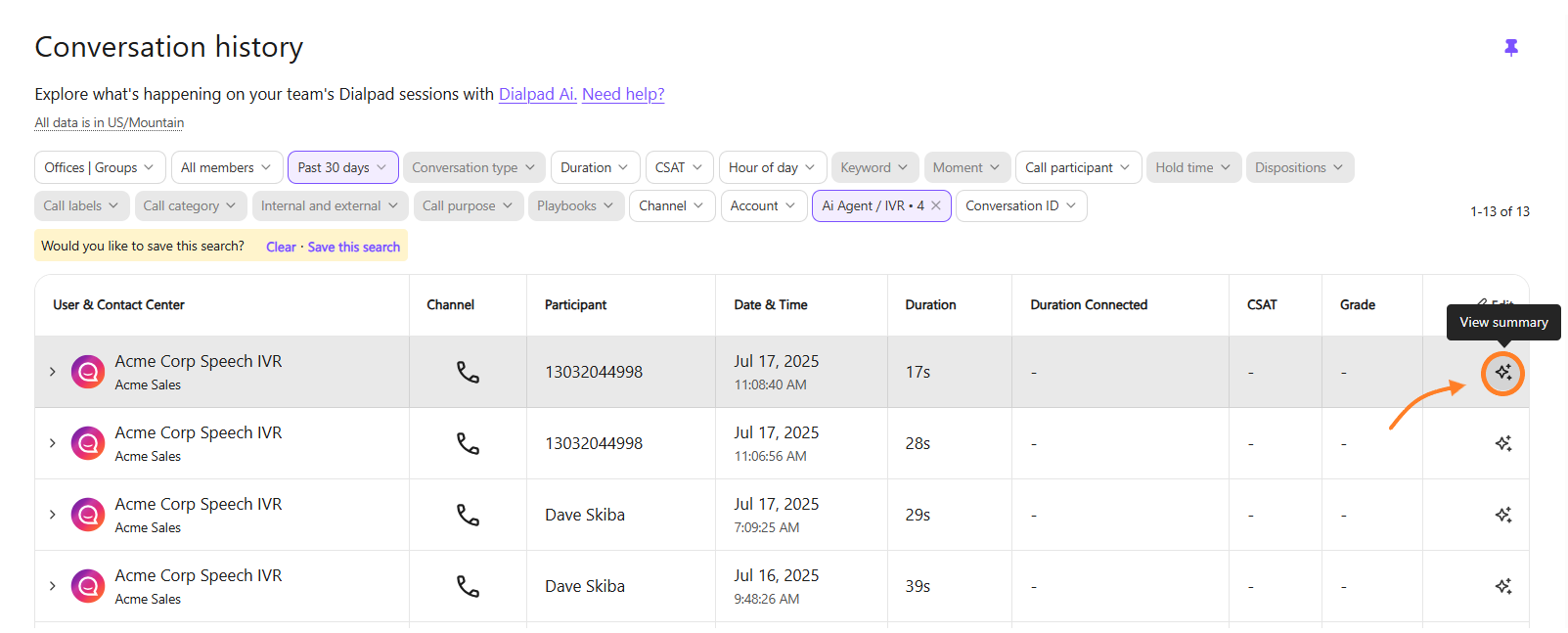Open Playbooks filter dropdown
The height and width of the screenshot is (633, 1568).
click(x=576, y=205)
